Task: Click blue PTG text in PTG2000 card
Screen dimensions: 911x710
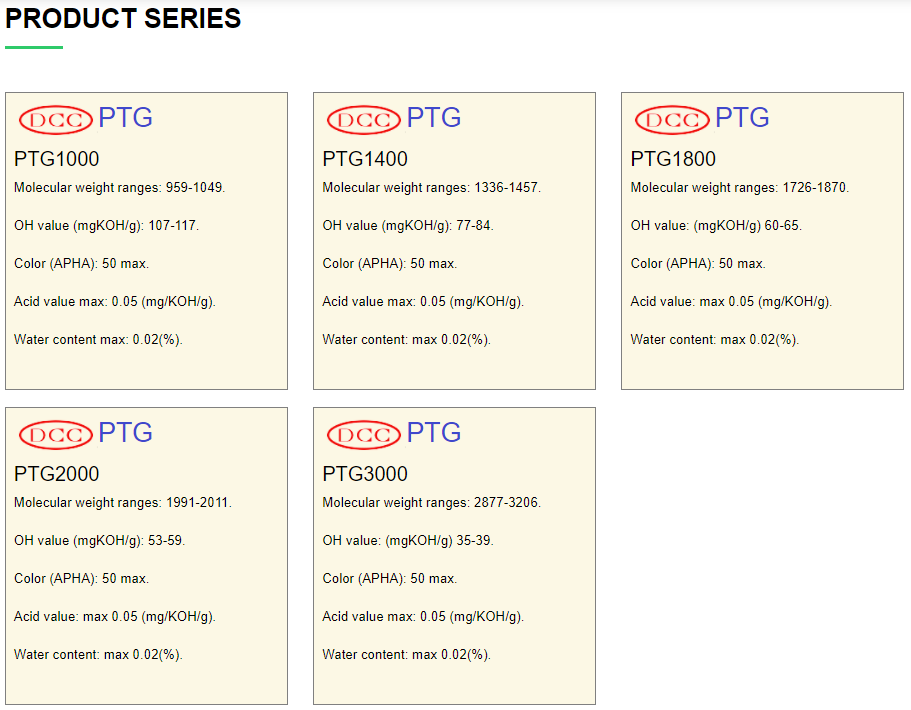Action: 126,433
